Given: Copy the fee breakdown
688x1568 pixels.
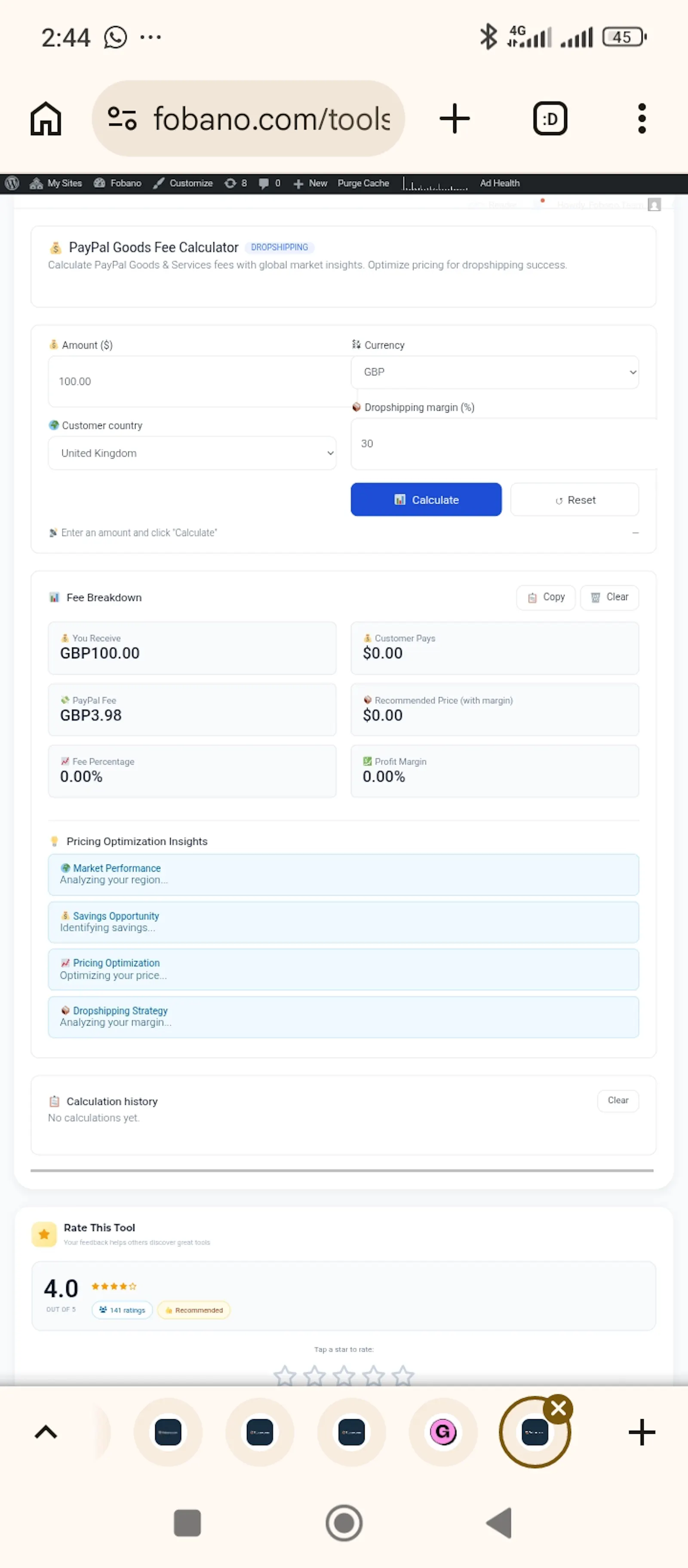Looking at the screenshot, I should (546, 597).
